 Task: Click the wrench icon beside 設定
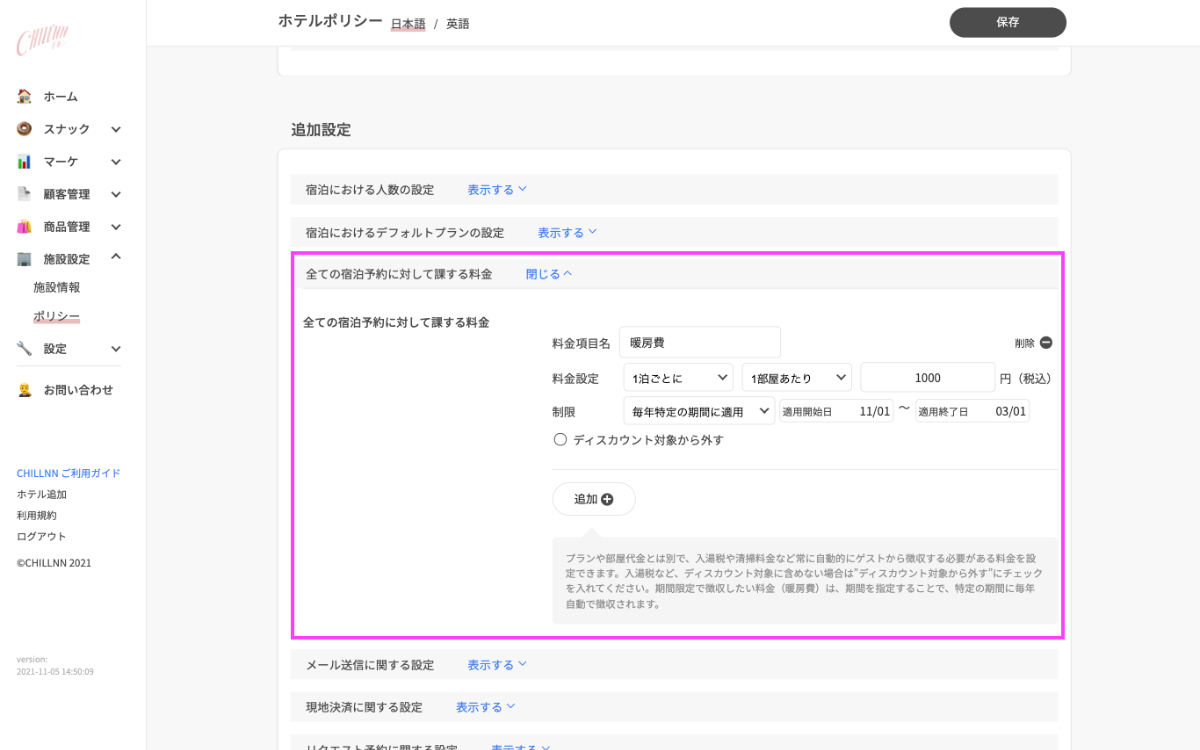24,349
